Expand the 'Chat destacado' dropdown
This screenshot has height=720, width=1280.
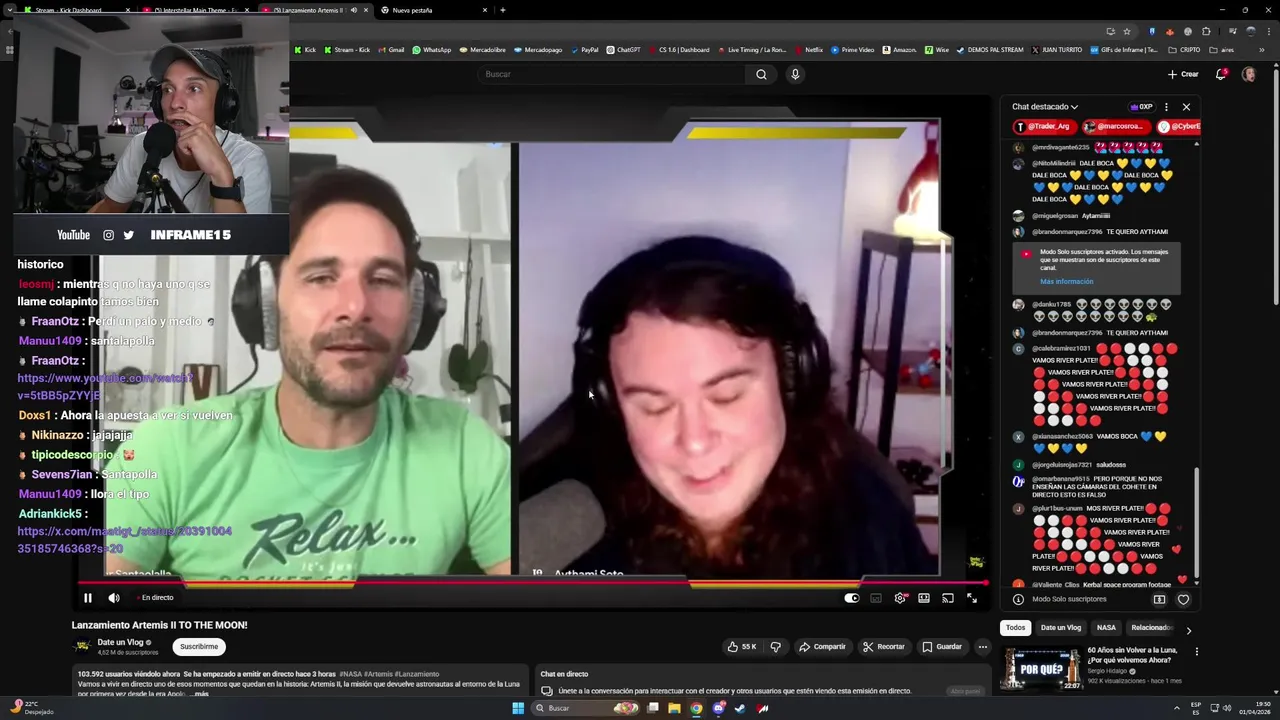[x=1045, y=107]
